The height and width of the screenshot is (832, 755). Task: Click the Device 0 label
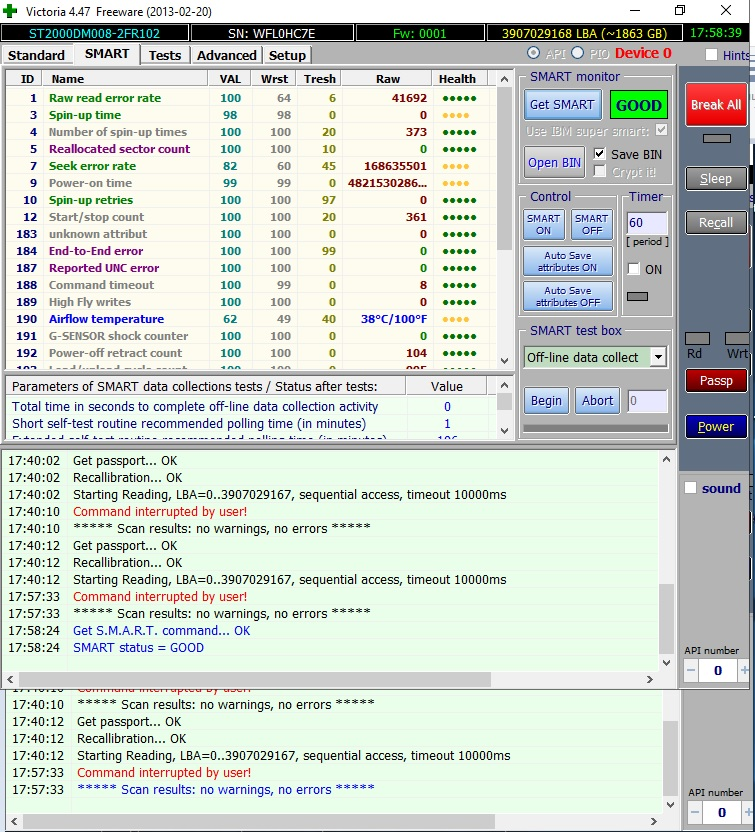point(643,53)
